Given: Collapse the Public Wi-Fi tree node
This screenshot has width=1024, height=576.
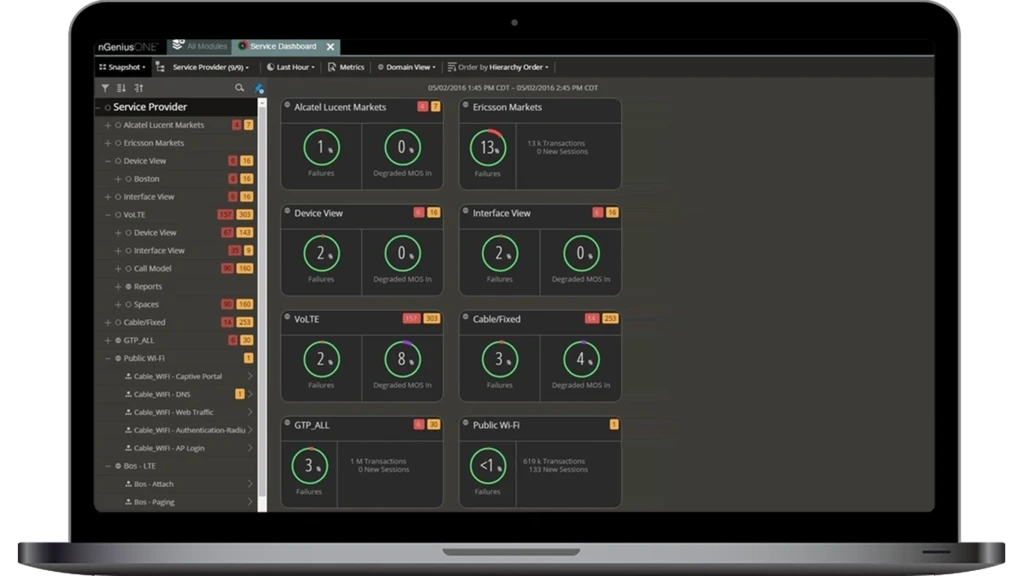Looking at the screenshot, I should [108, 358].
